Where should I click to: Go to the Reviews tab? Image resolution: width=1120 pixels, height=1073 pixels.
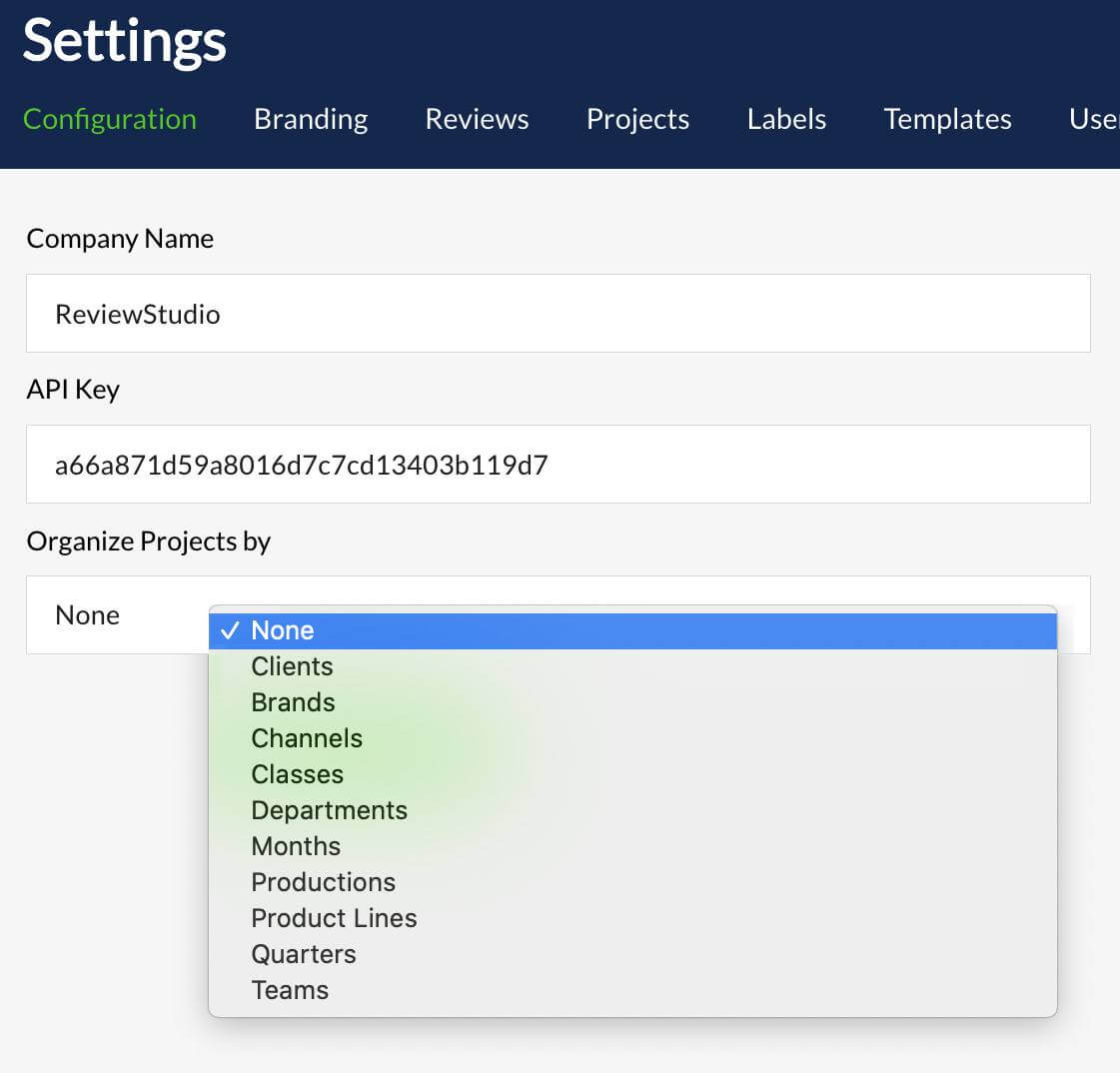477,119
